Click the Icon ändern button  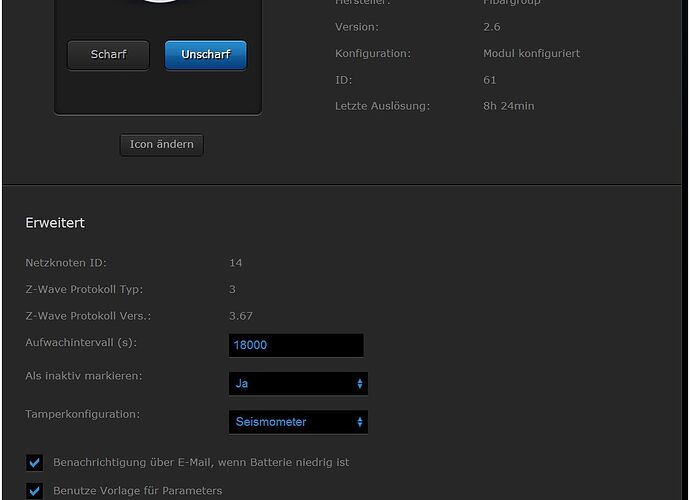coord(161,144)
